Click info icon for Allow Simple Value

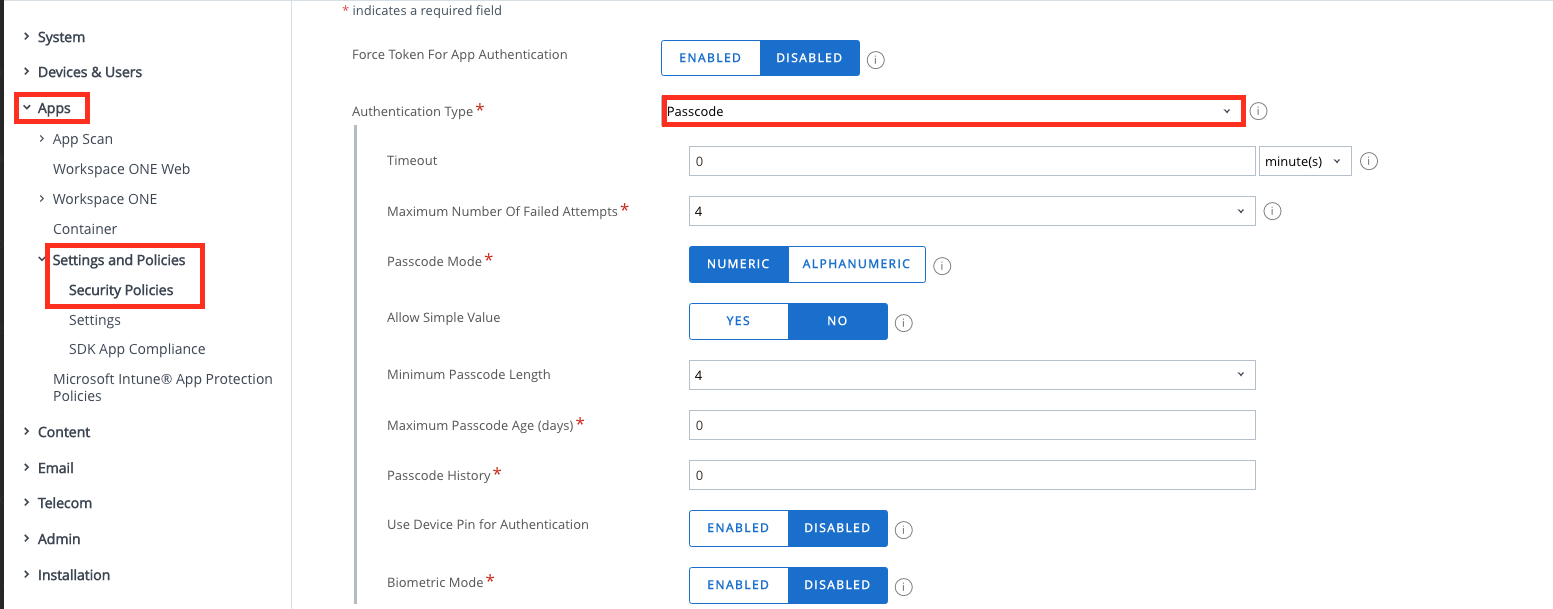904,323
